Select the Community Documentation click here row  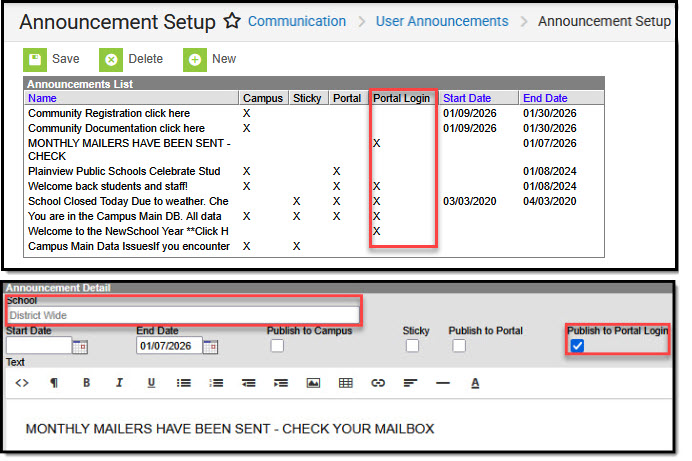(314, 128)
